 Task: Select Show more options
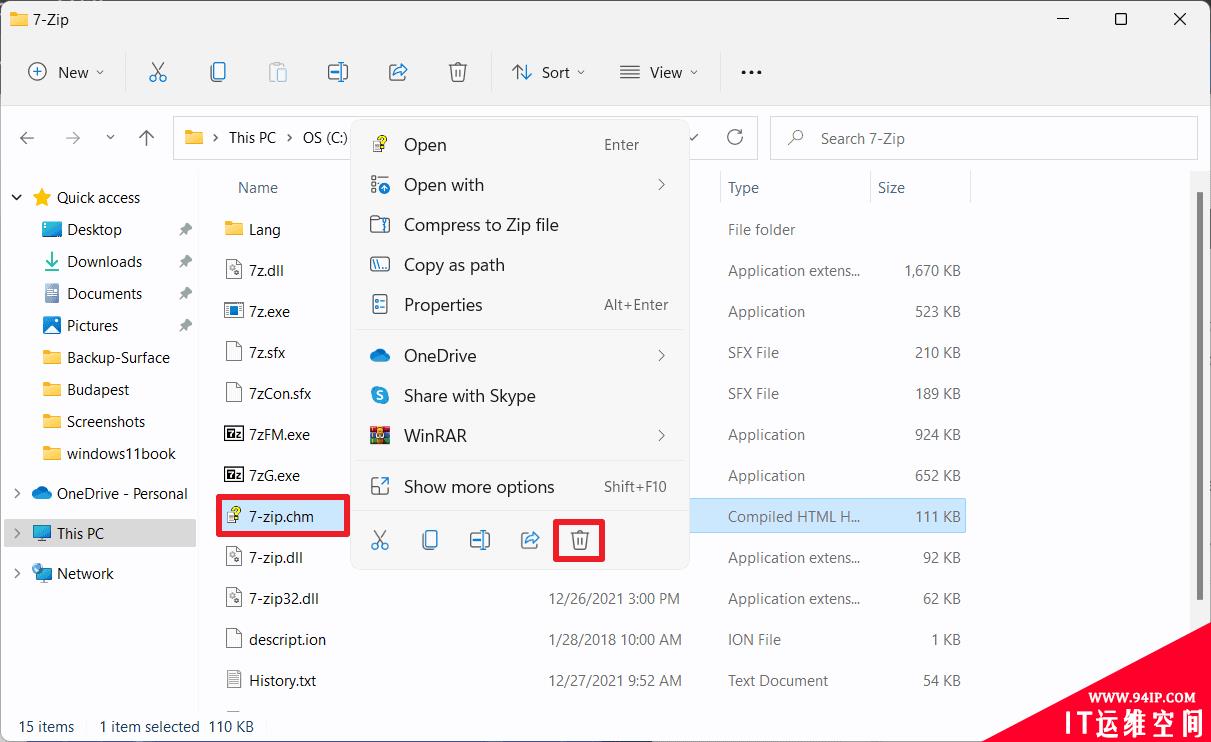tap(520, 487)
